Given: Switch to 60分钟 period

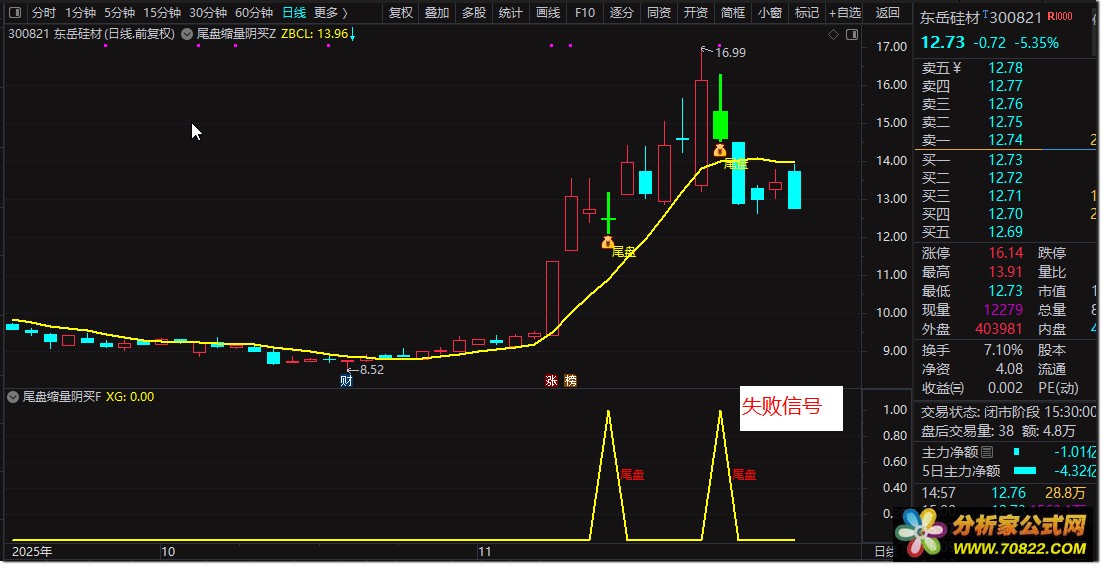Looking at the screenshot, I should (254, 13).
